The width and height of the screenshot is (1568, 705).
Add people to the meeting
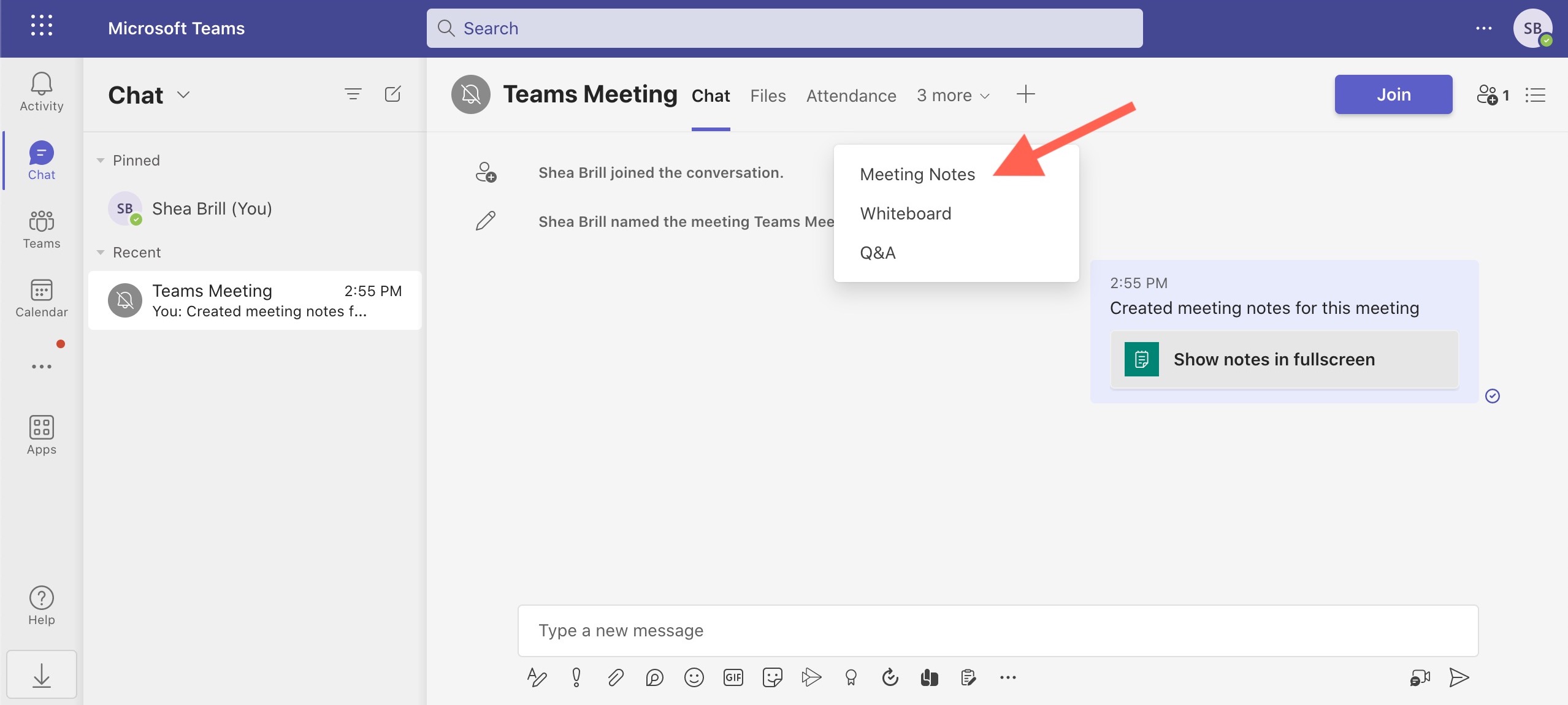(x=1490, y=95)
